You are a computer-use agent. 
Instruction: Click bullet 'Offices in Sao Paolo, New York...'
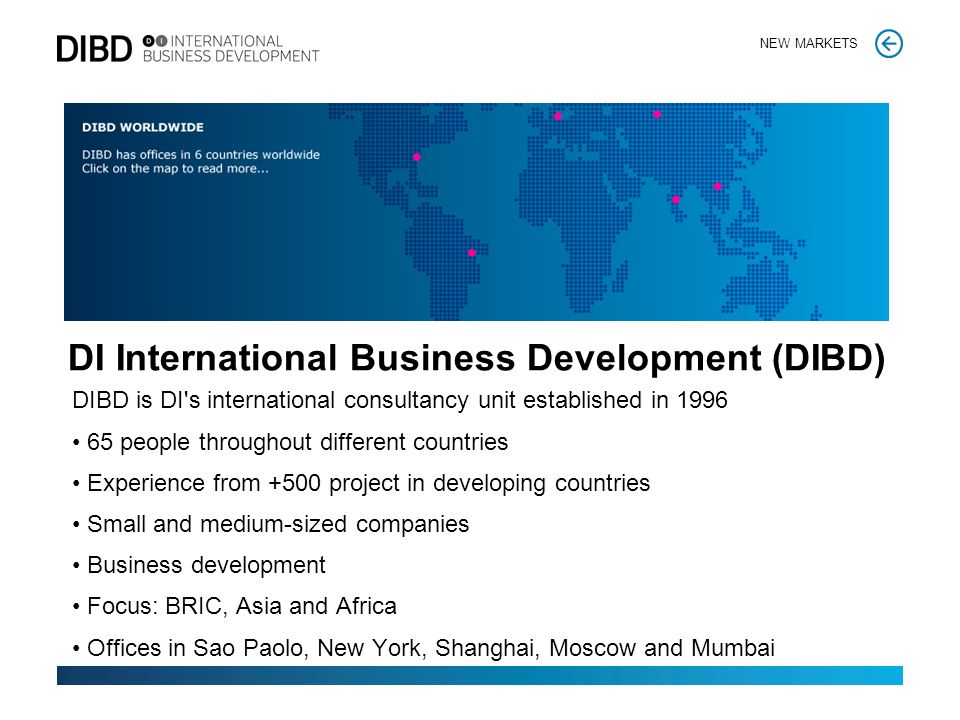pos(424,648)
